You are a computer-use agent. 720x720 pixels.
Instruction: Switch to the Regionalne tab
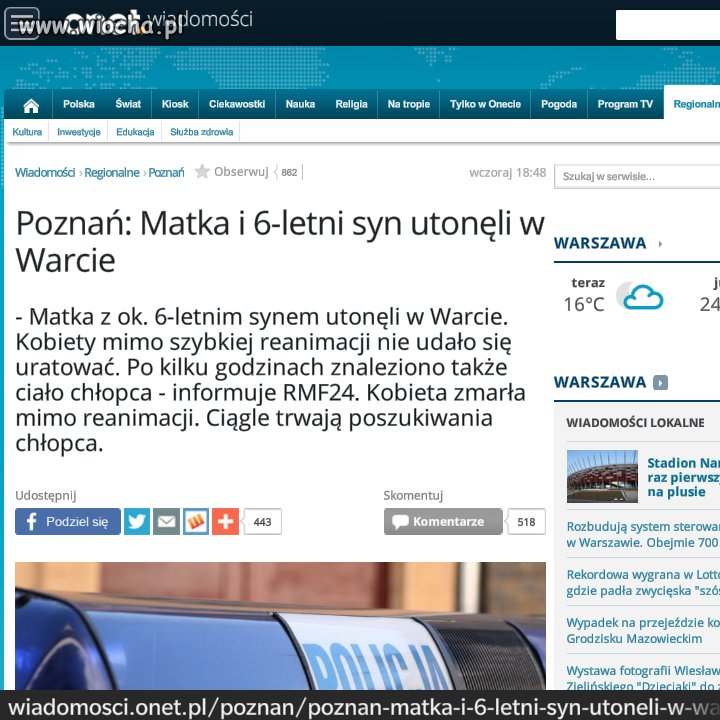694,104
